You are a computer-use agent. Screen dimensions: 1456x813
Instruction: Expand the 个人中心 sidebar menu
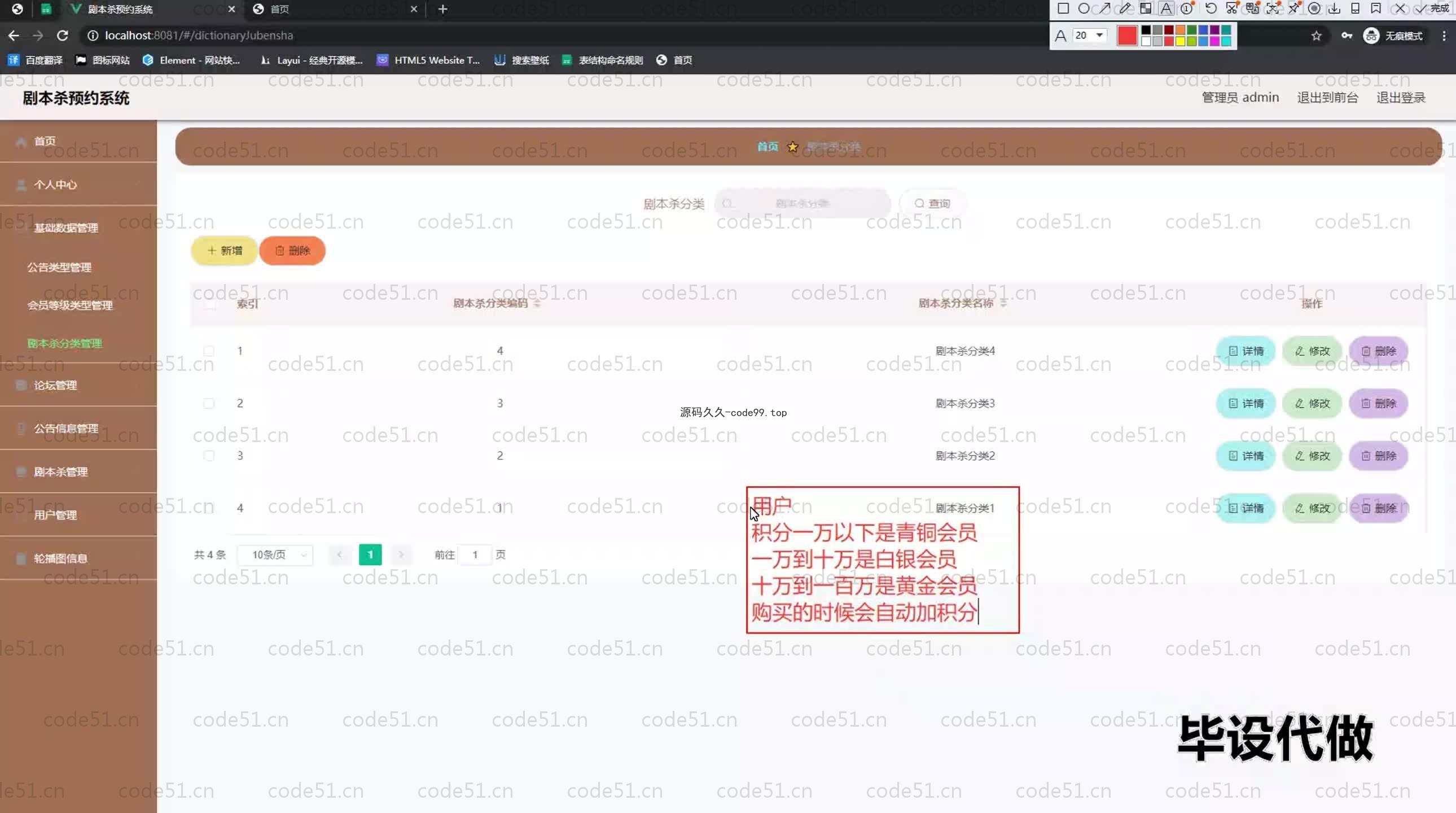[78, 184]
